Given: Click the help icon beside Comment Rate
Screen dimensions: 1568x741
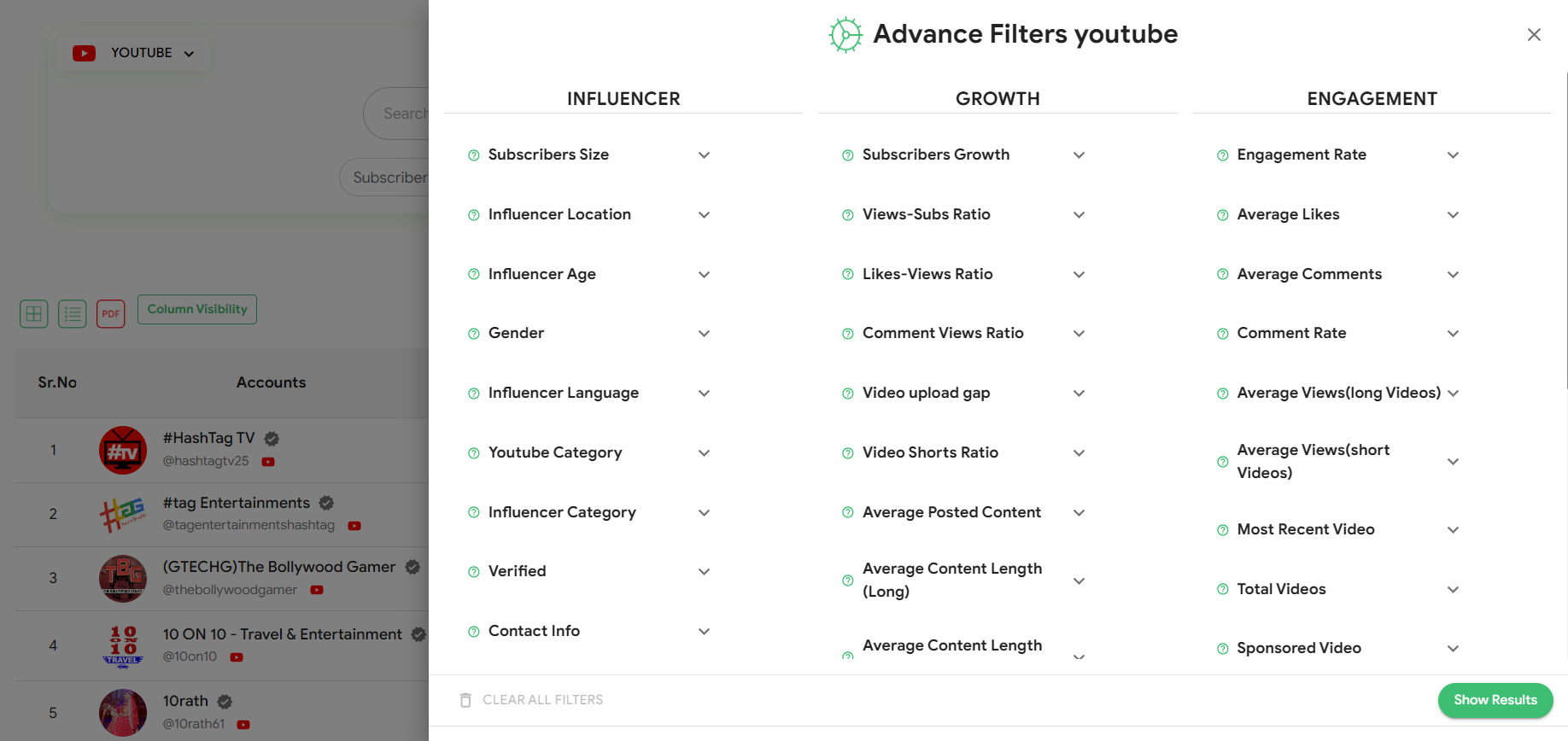Looking at the screenshot, I should tap(1222, 334).
